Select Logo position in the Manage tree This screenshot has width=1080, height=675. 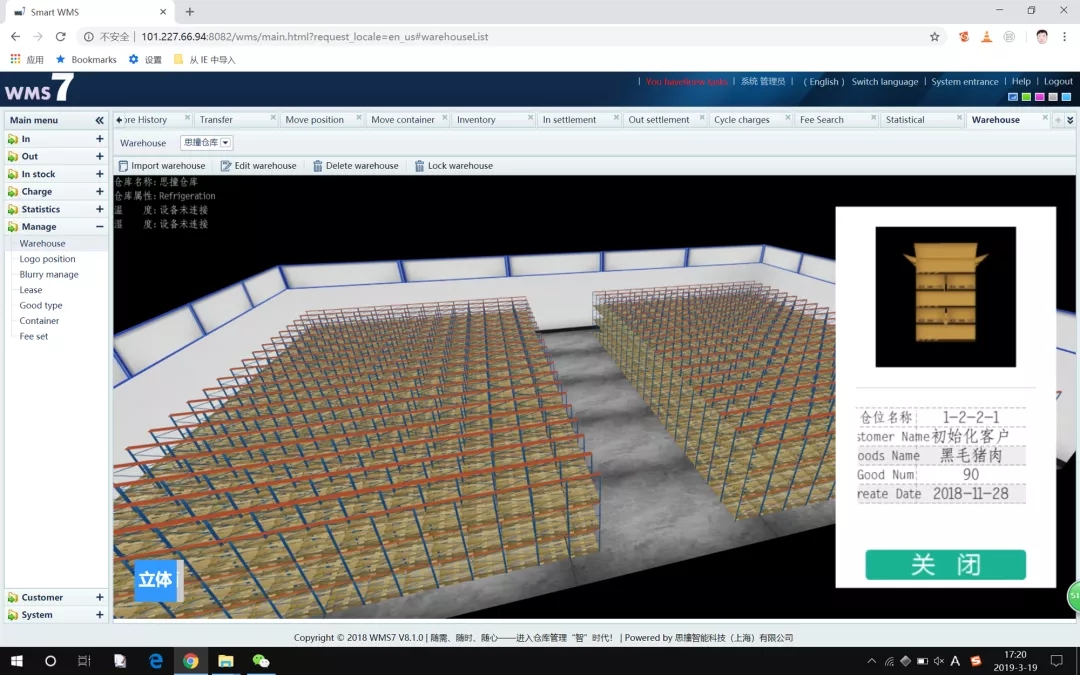point(47,259)
